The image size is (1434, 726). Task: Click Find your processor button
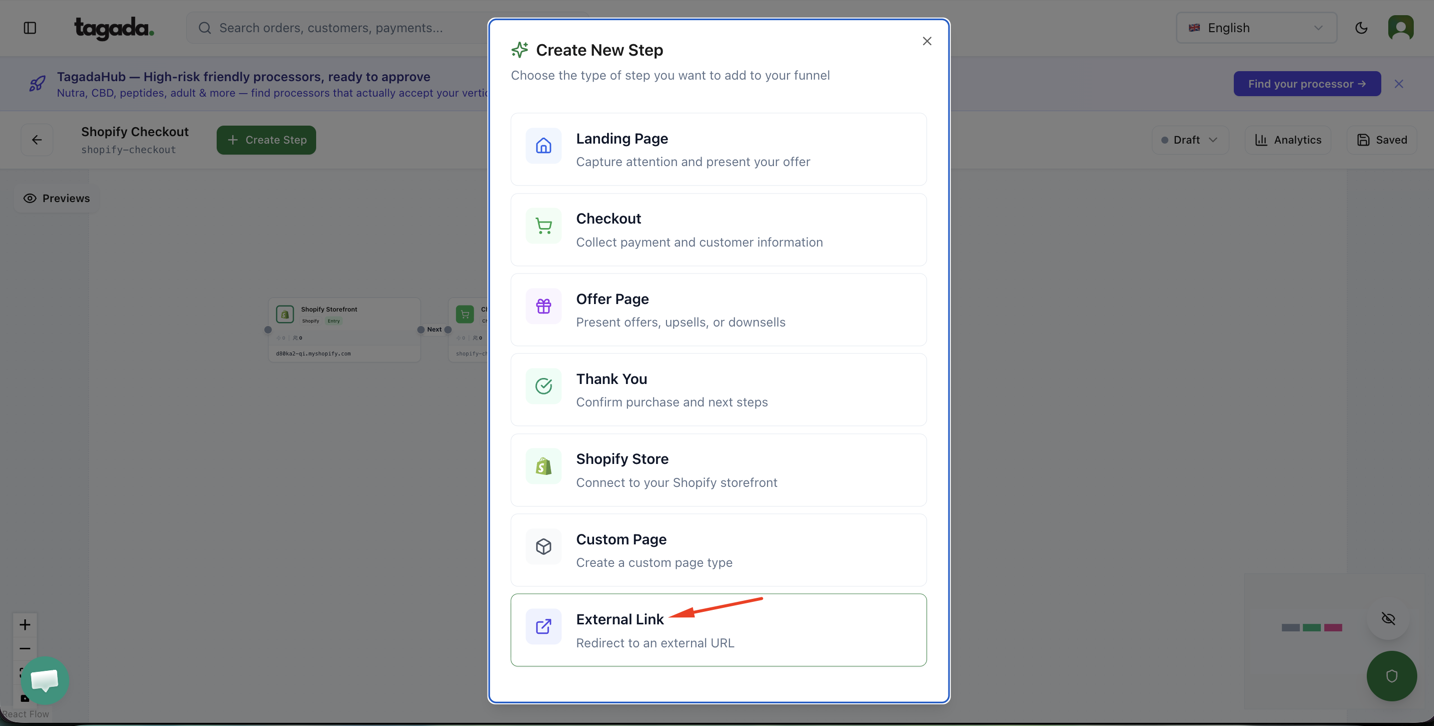coord(1306,84)
